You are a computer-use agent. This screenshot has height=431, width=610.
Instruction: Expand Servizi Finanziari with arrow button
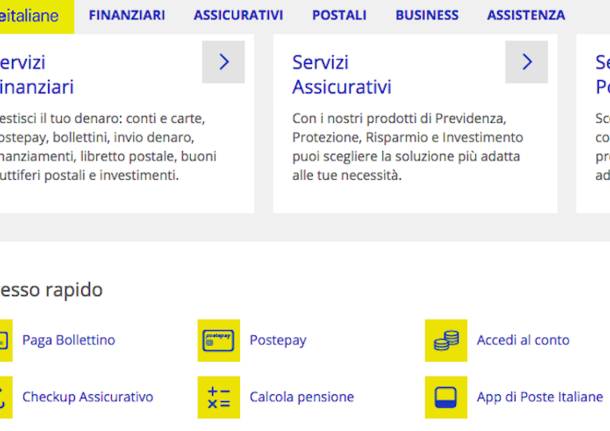tap(223, 62)
